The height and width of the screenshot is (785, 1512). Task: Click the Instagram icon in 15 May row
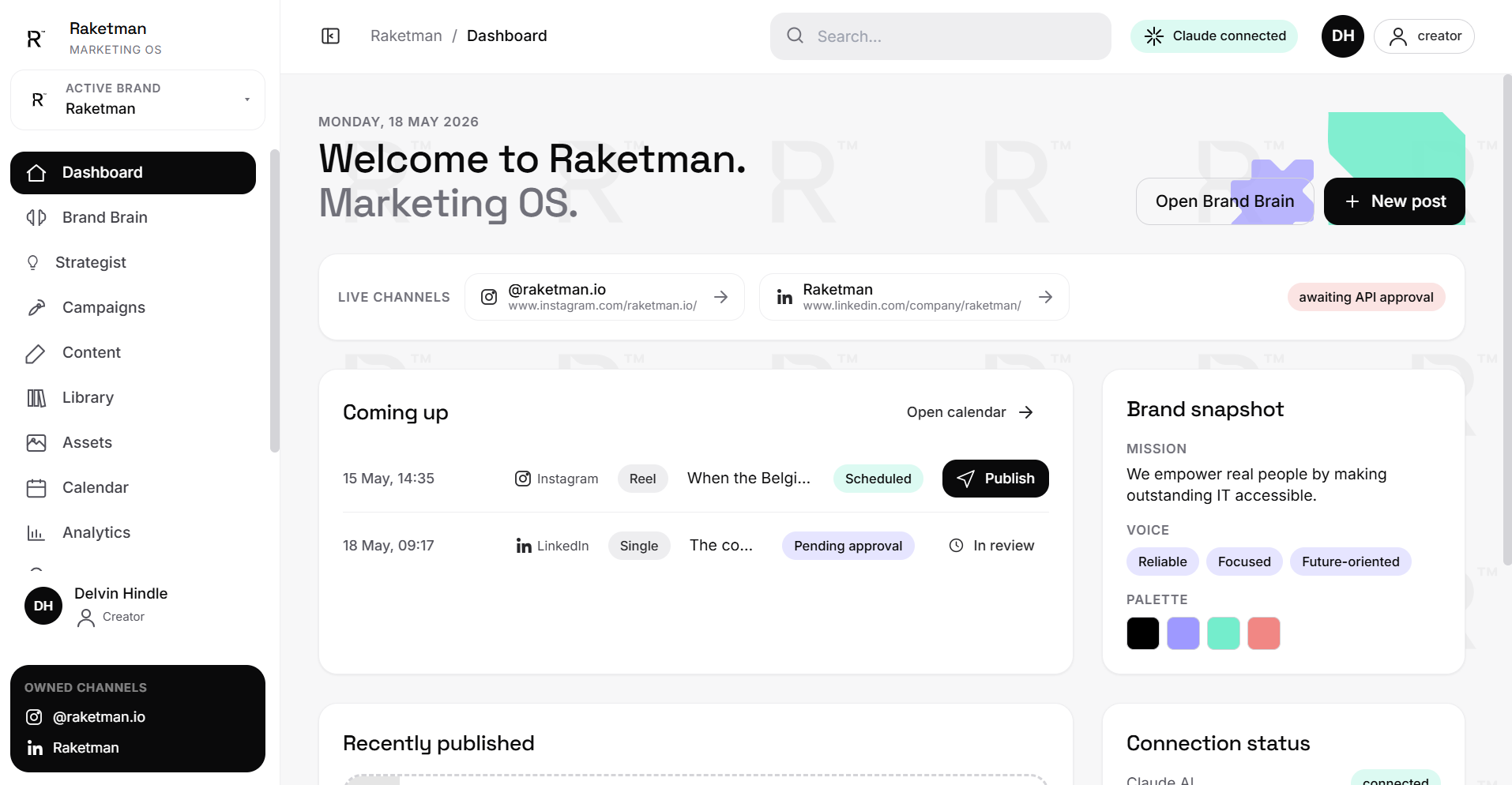523,479
